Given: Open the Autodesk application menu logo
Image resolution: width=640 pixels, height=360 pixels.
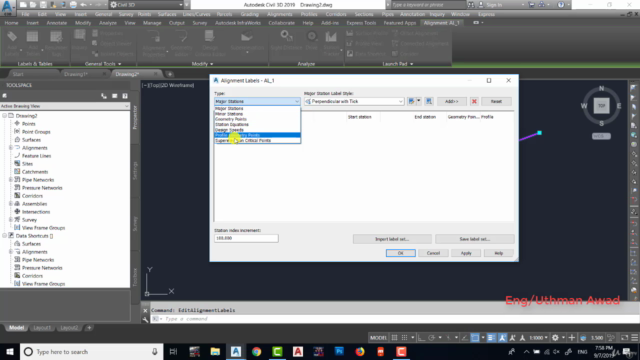Looking at the screenshot, I should 8,7.
